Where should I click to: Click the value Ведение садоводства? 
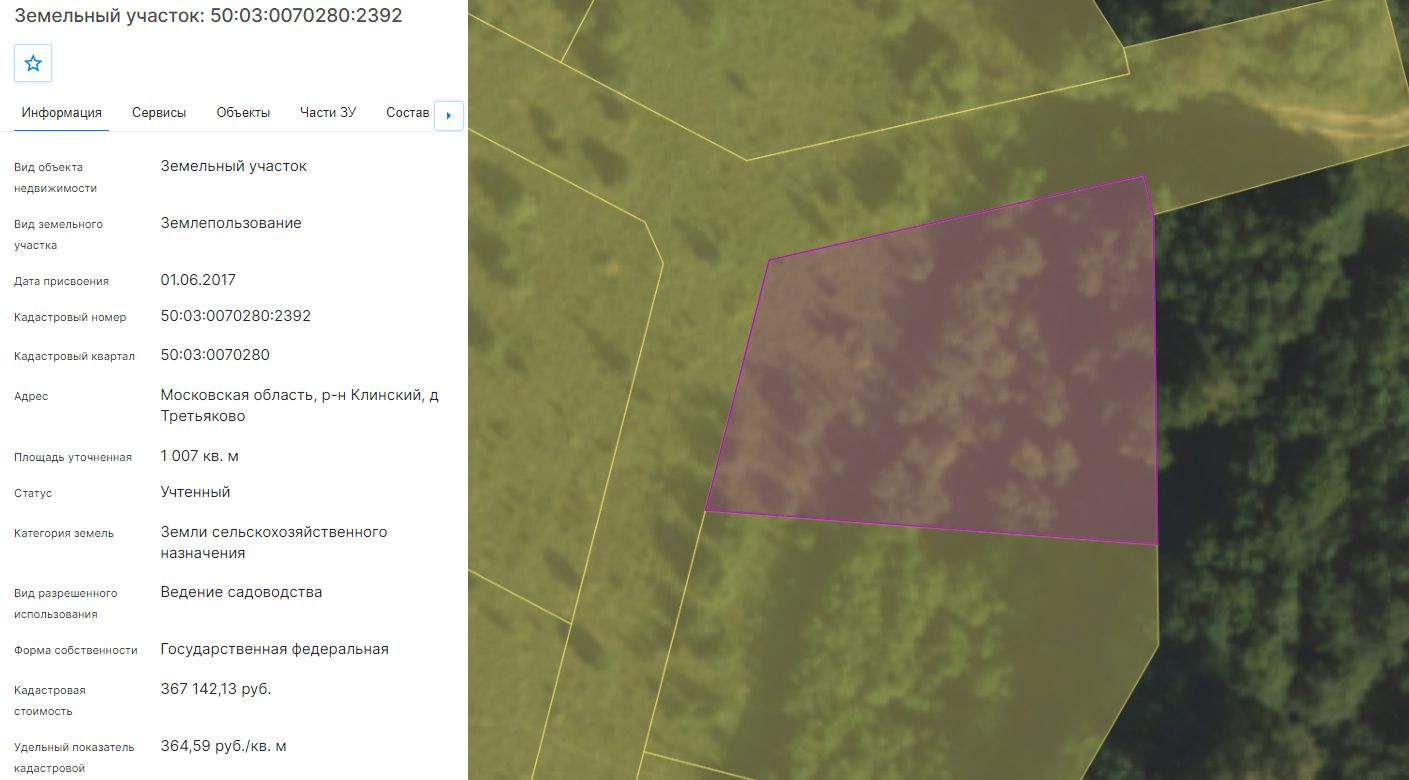[241, 592]
